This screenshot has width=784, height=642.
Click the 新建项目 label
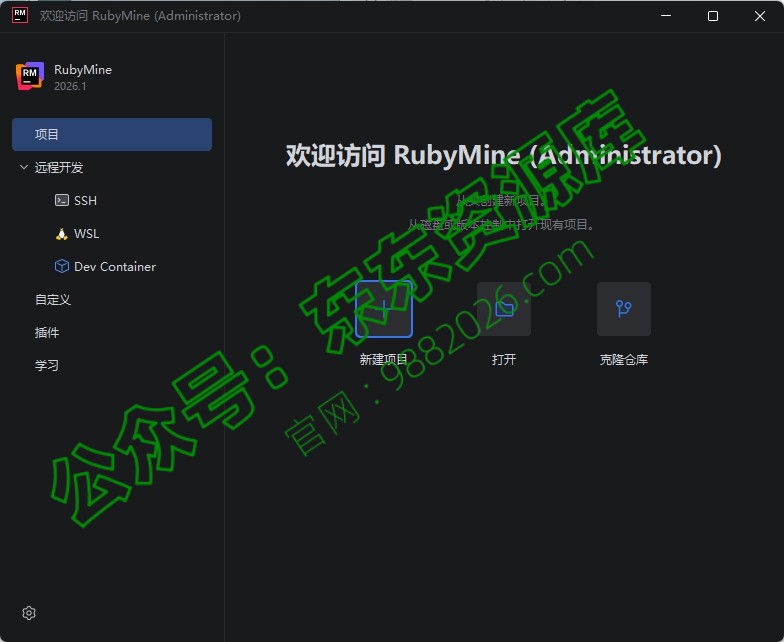(x=384, y=360)
